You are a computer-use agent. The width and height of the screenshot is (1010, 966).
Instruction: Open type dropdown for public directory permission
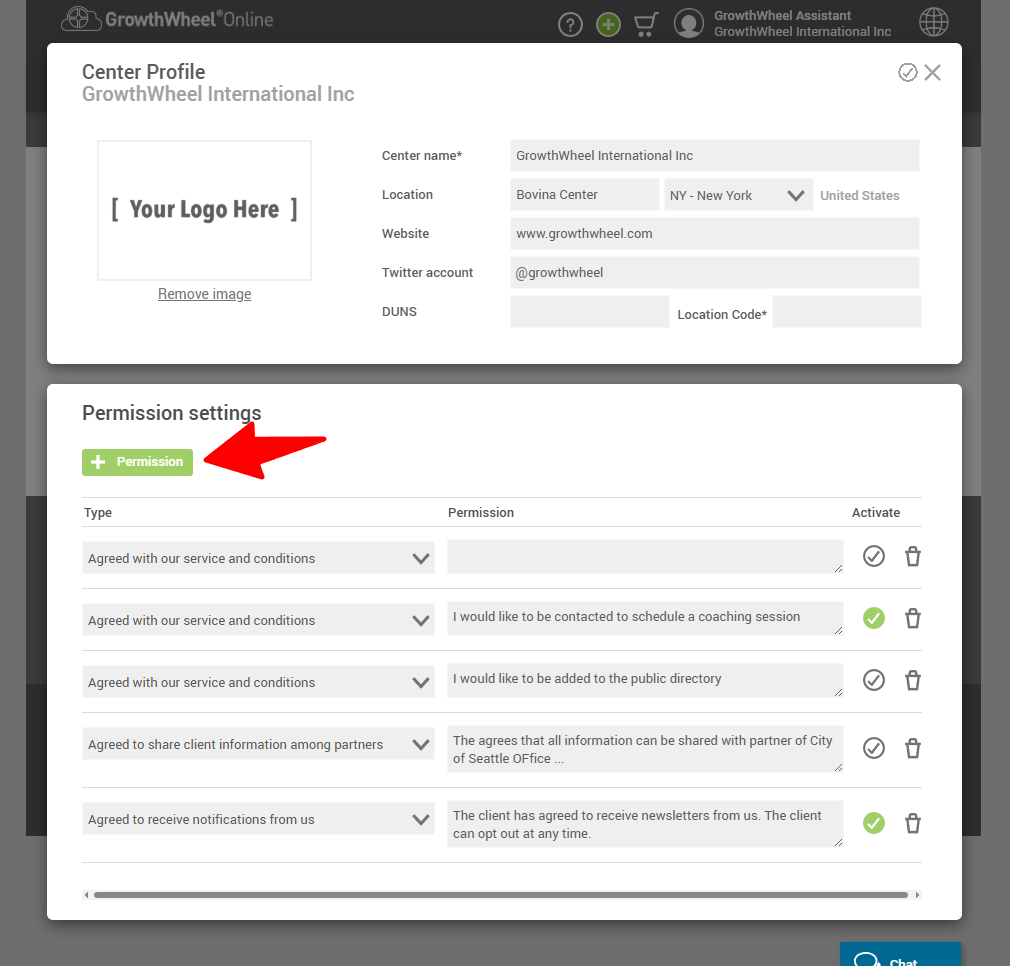(x=258, y=681)
